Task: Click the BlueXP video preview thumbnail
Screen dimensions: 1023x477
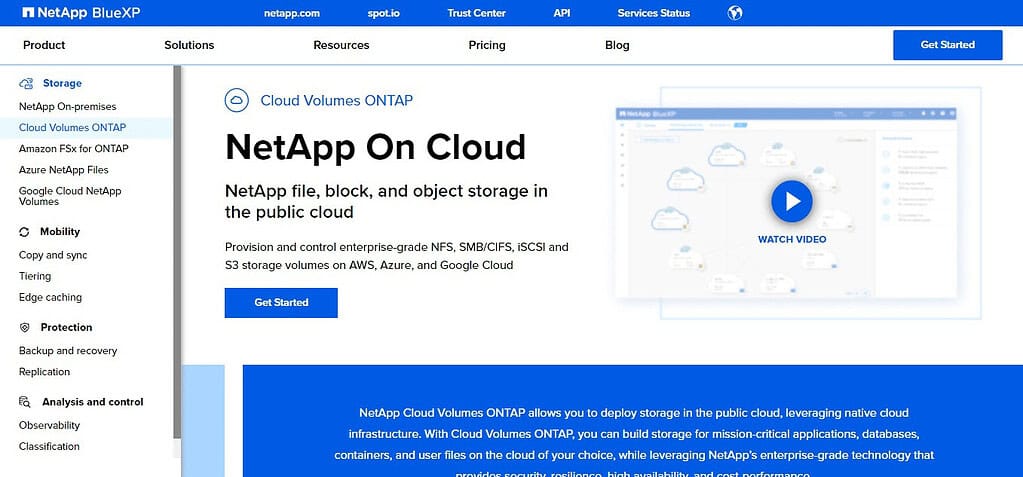Action: pyautogui.click(x=787, y=204)
